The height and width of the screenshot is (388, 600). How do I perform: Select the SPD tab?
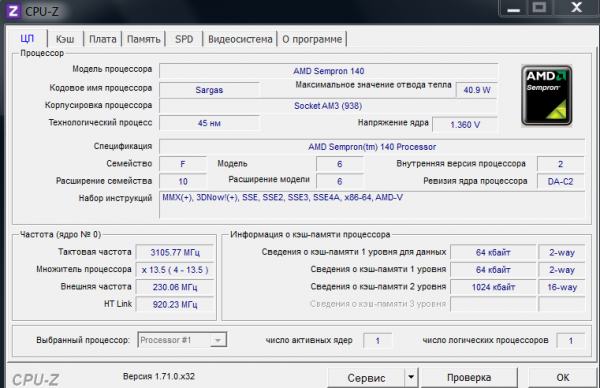pyautogui.click(x=184, y=39)
